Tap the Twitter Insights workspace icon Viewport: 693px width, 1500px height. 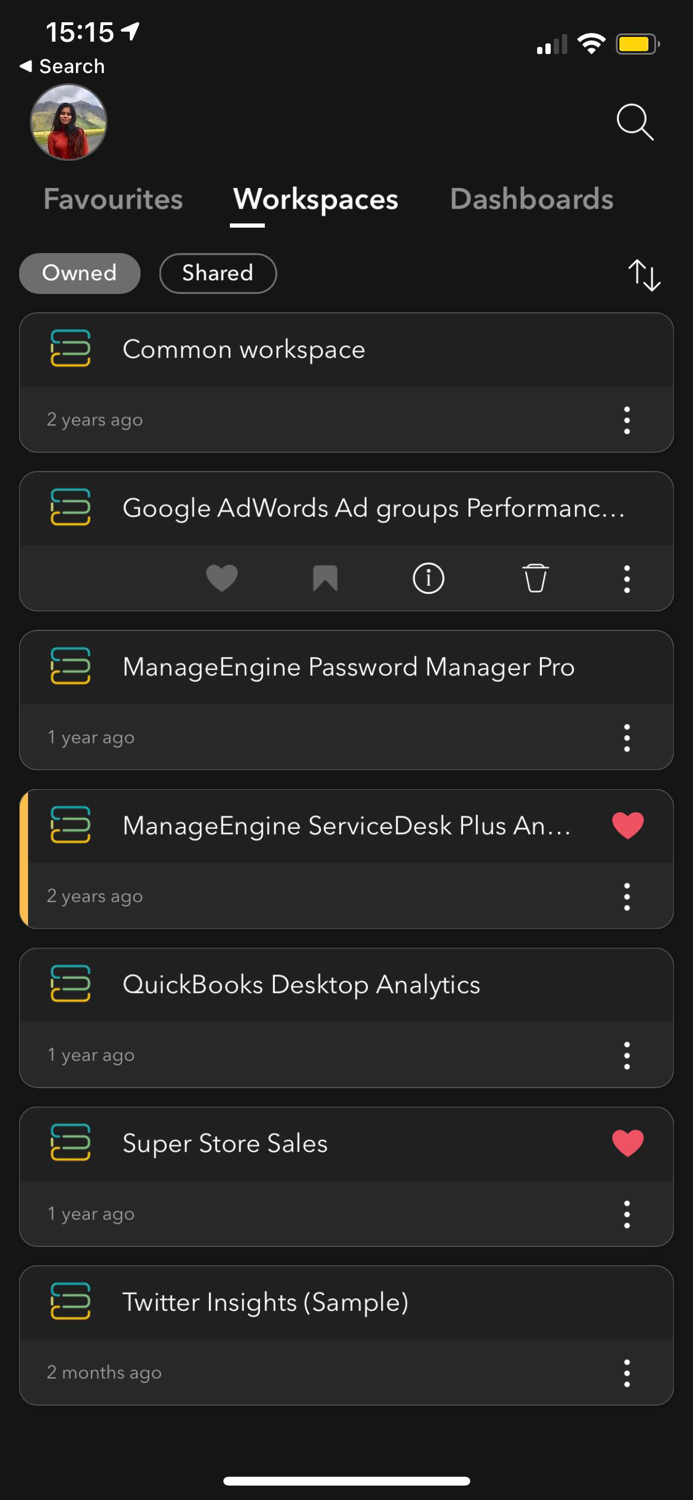[x=70, y=1302]
